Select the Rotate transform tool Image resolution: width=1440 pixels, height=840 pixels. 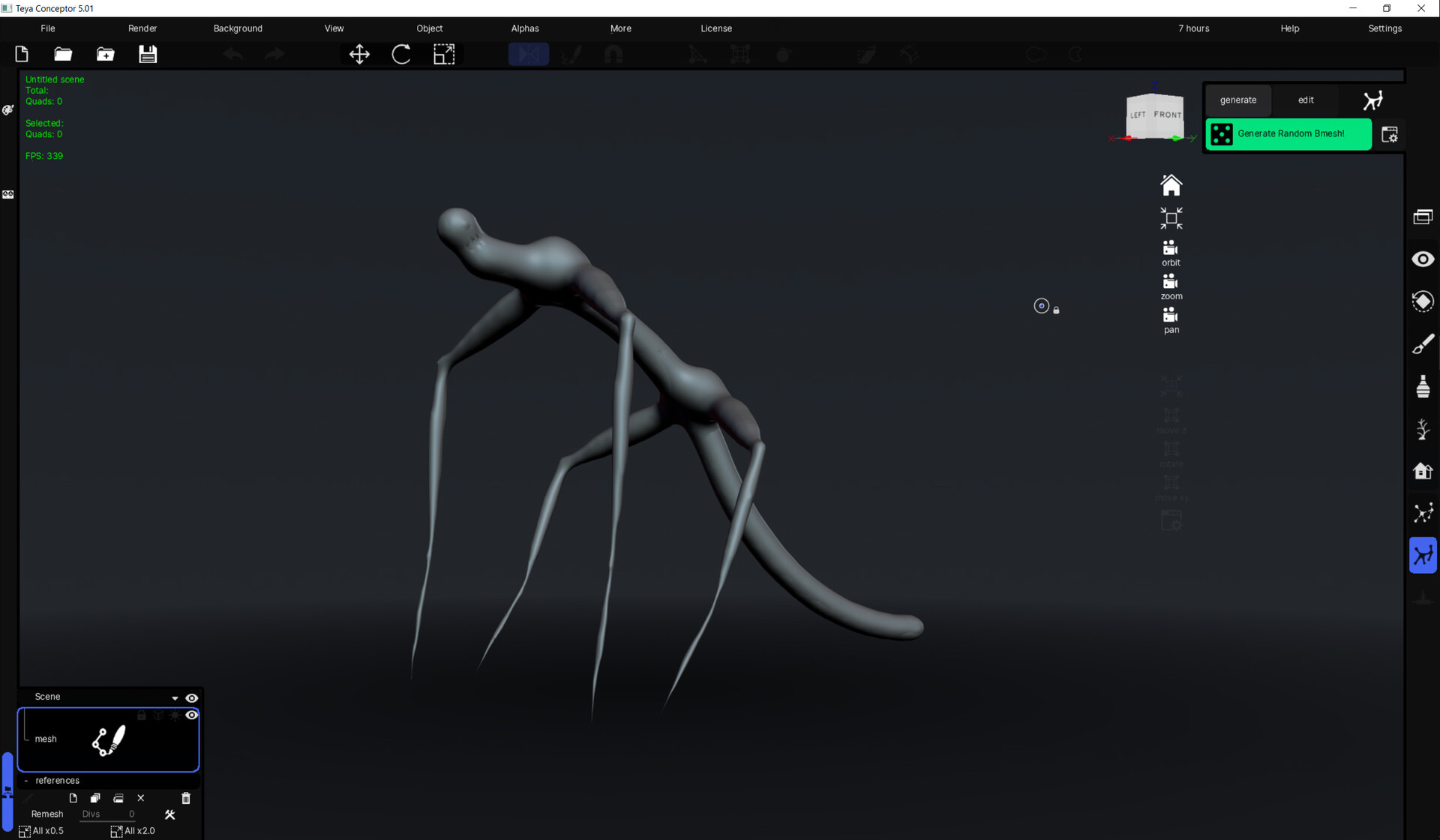pos(402,54)
